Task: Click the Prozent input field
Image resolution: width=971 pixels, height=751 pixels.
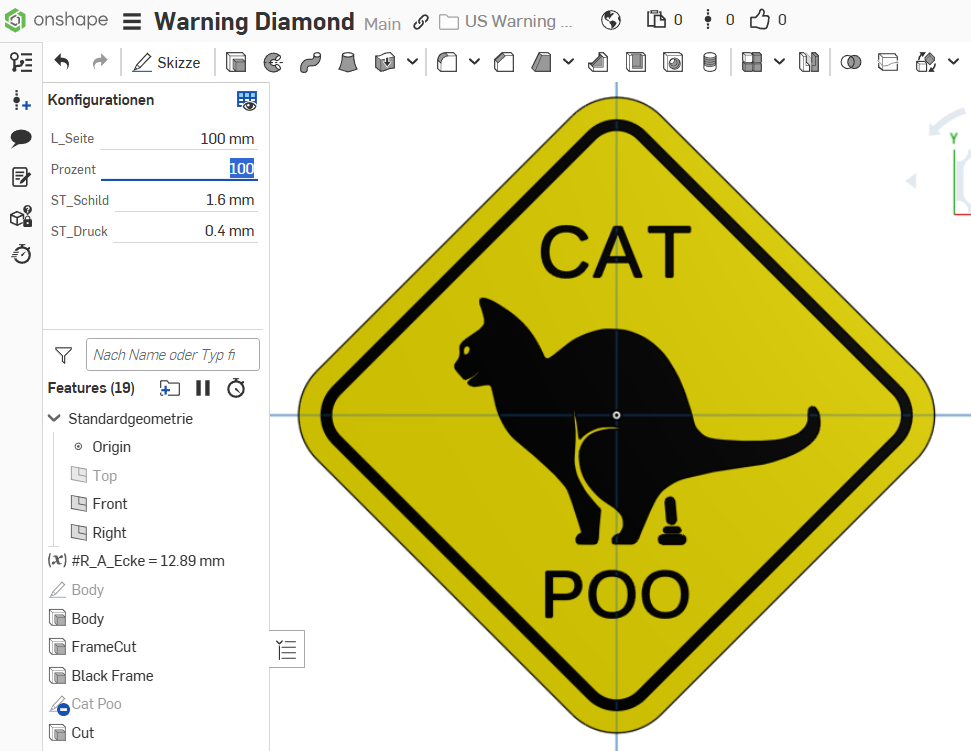Action: (179, 169)
